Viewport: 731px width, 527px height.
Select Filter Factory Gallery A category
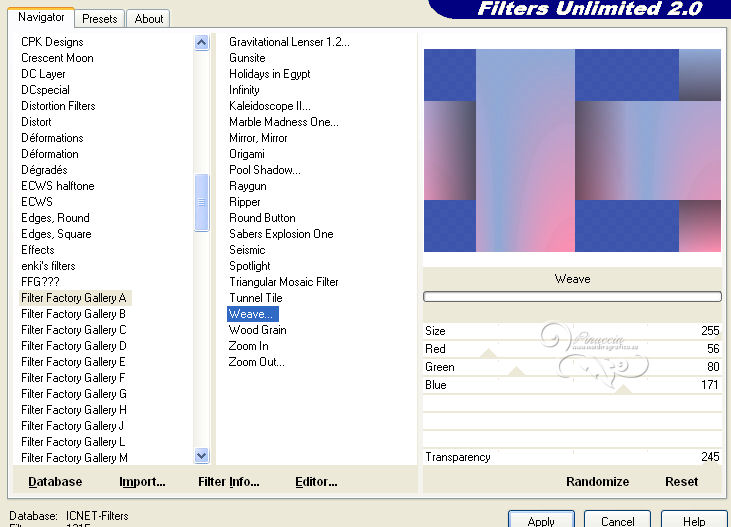point(74,298)
